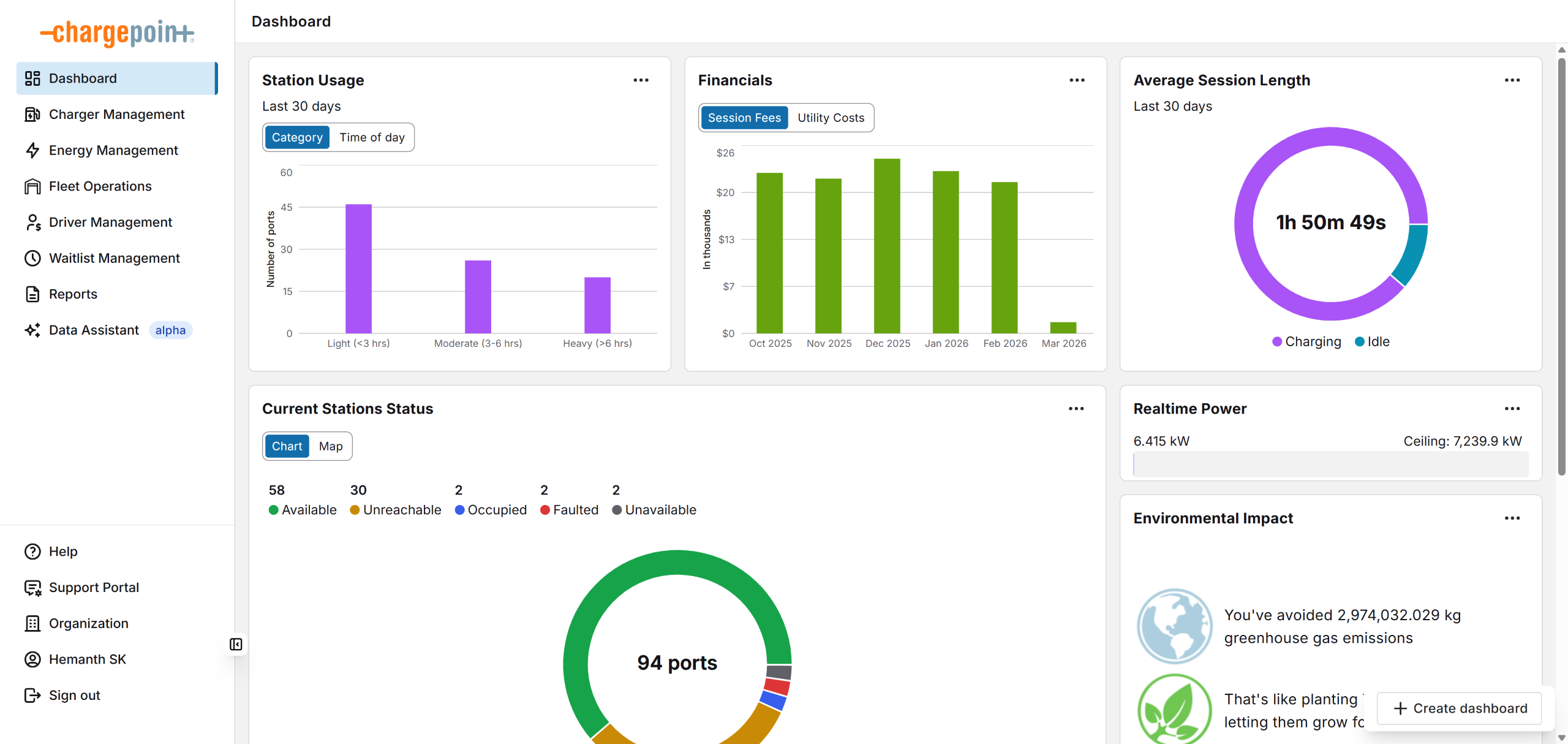Click the Realtime Power progress bar
The width and height of the screenshot is (1568, 744).
(1330, 465)
